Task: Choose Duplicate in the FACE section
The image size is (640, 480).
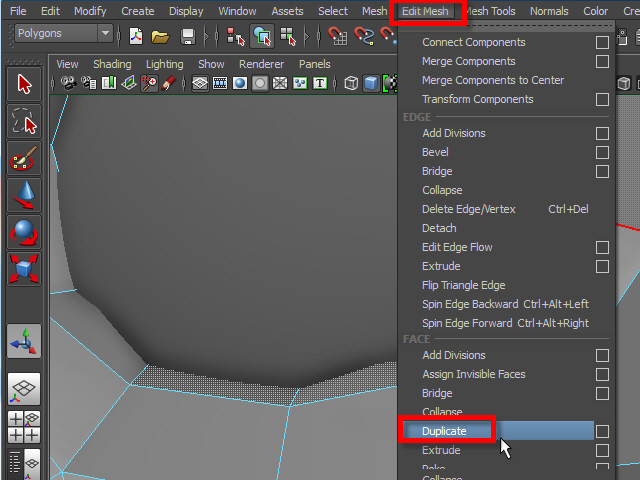Action: [498, 431]
